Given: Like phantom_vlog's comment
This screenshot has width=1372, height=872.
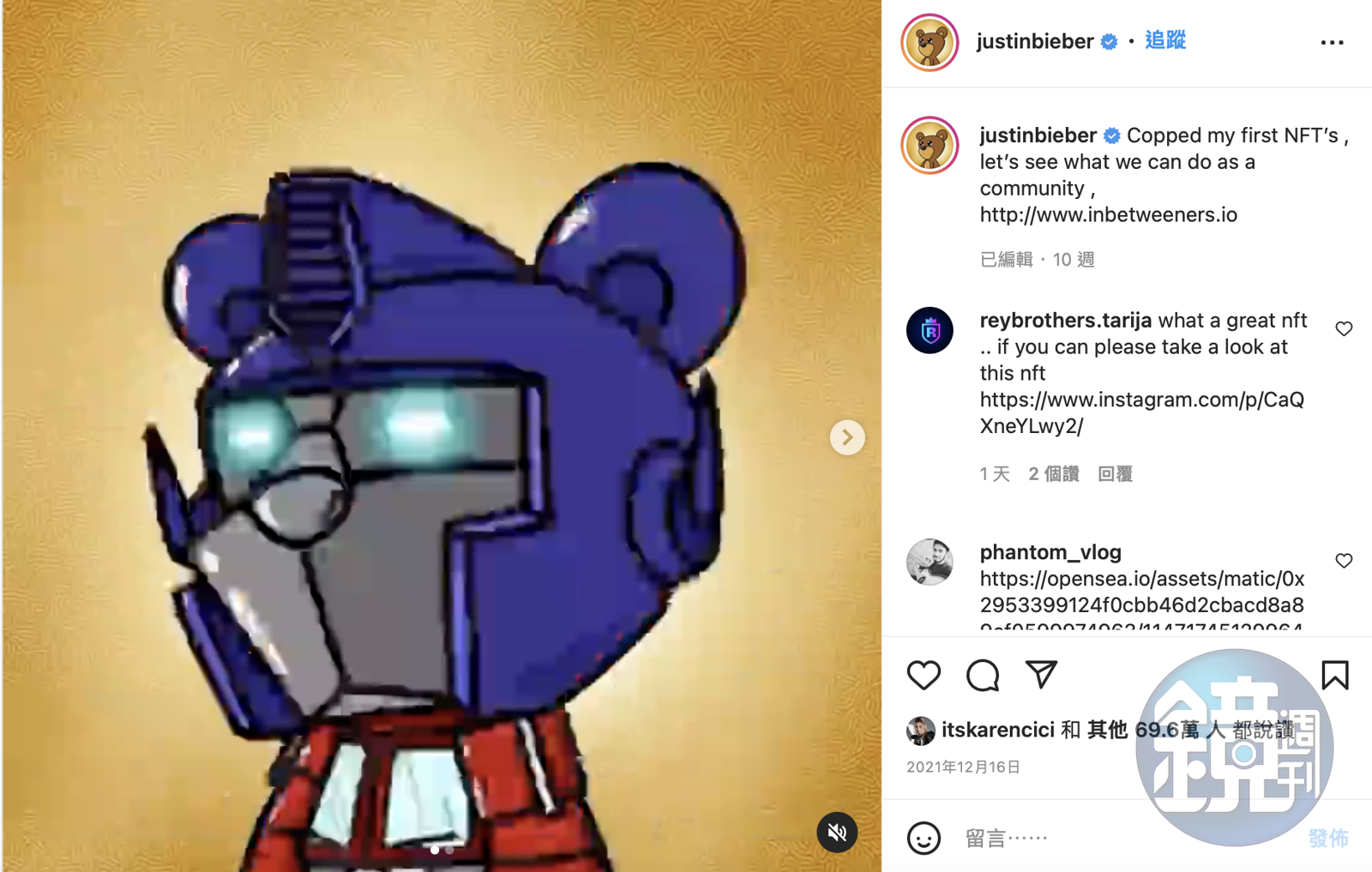Looking at the screenshot, I should click(1344, 560).
